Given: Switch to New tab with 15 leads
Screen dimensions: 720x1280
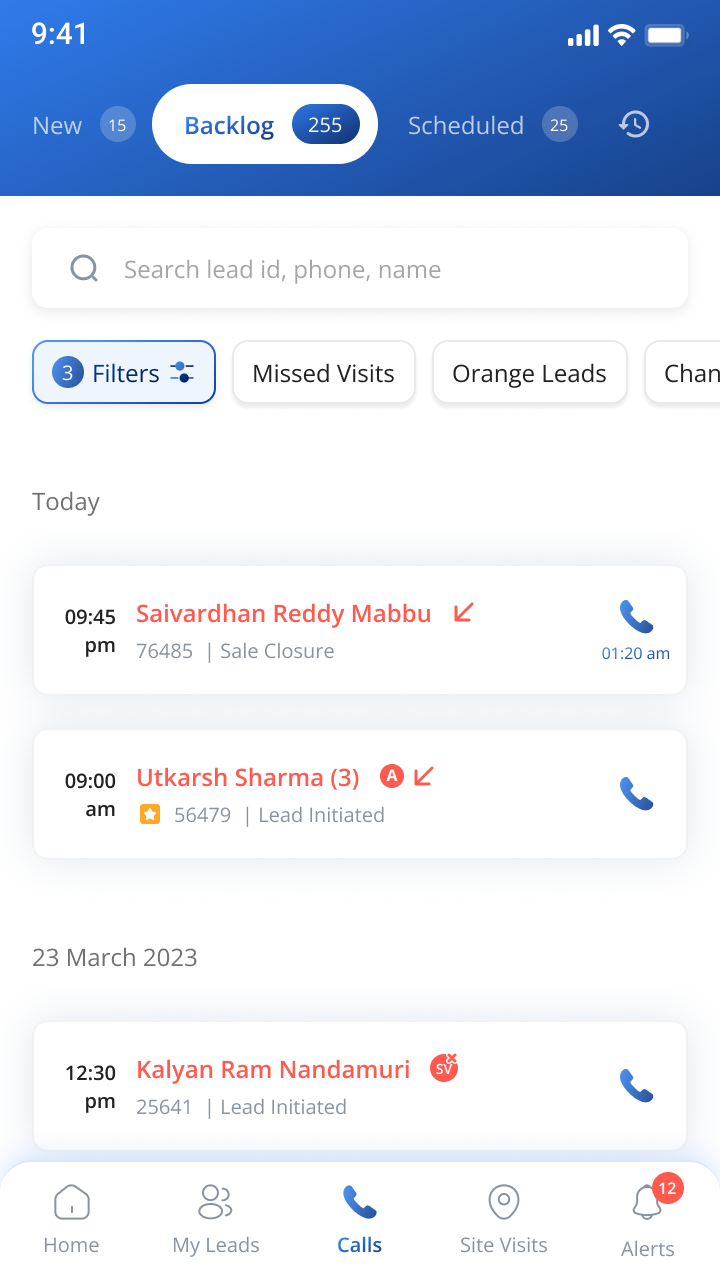Looking at the screenshot, I should pos(83,125).
